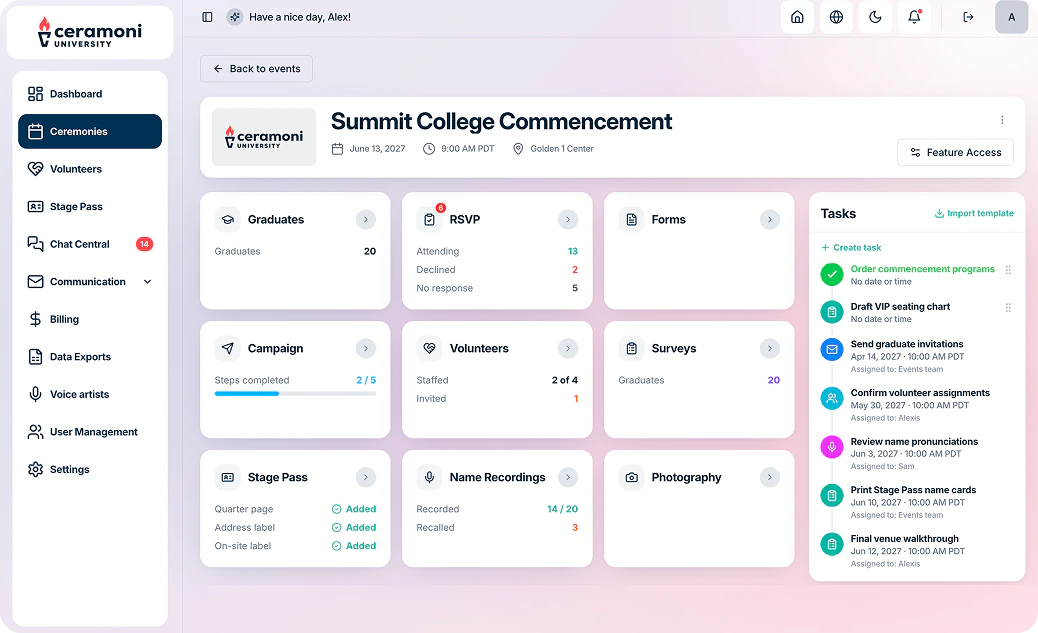1038x633 pixels.
Task: Open Stage Pass in sidebar menu
Action: pyautogui.click(x=90, y=207)
